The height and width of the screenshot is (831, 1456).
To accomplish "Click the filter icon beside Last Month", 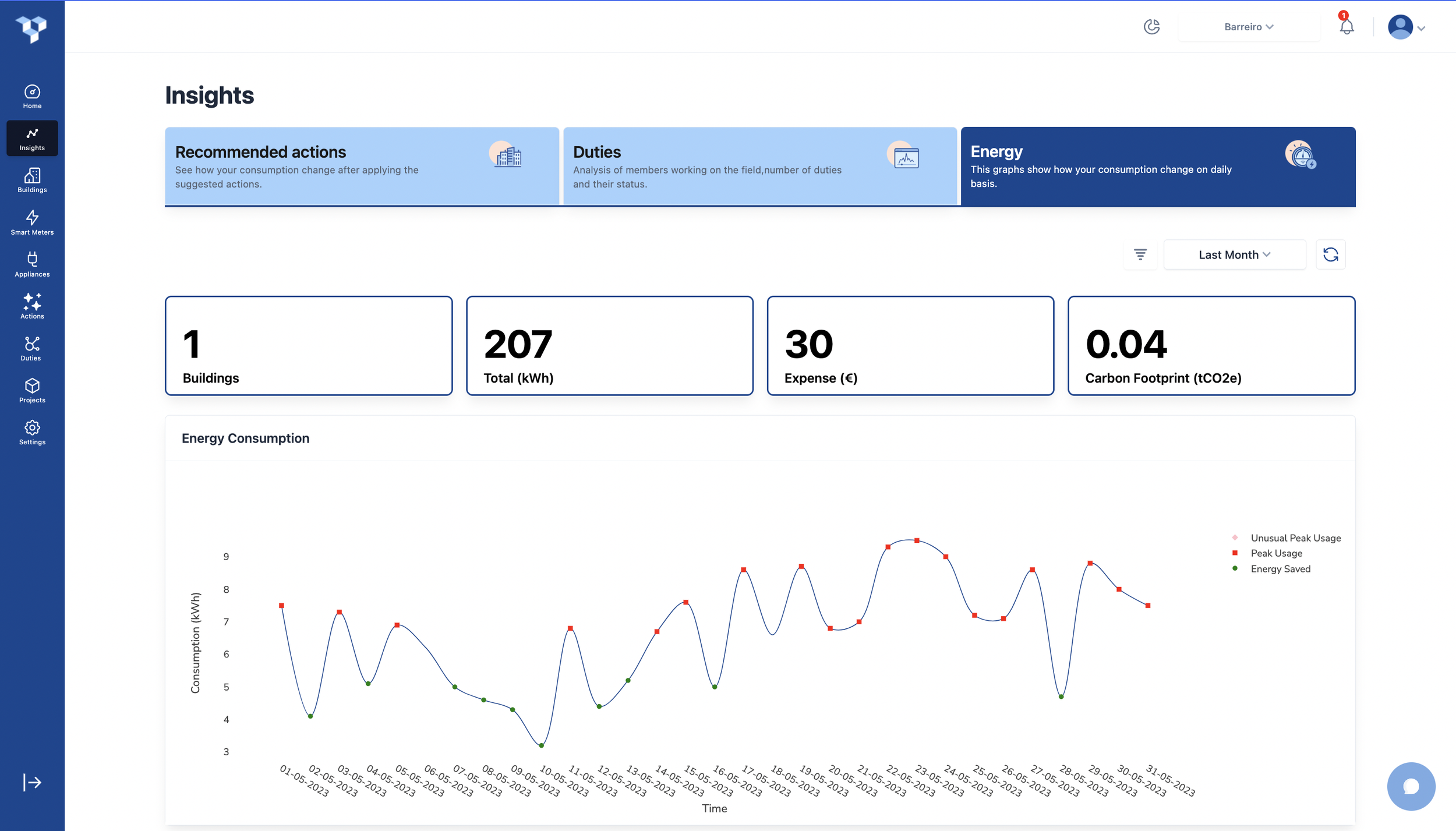I will click(x=1140, y=254).
